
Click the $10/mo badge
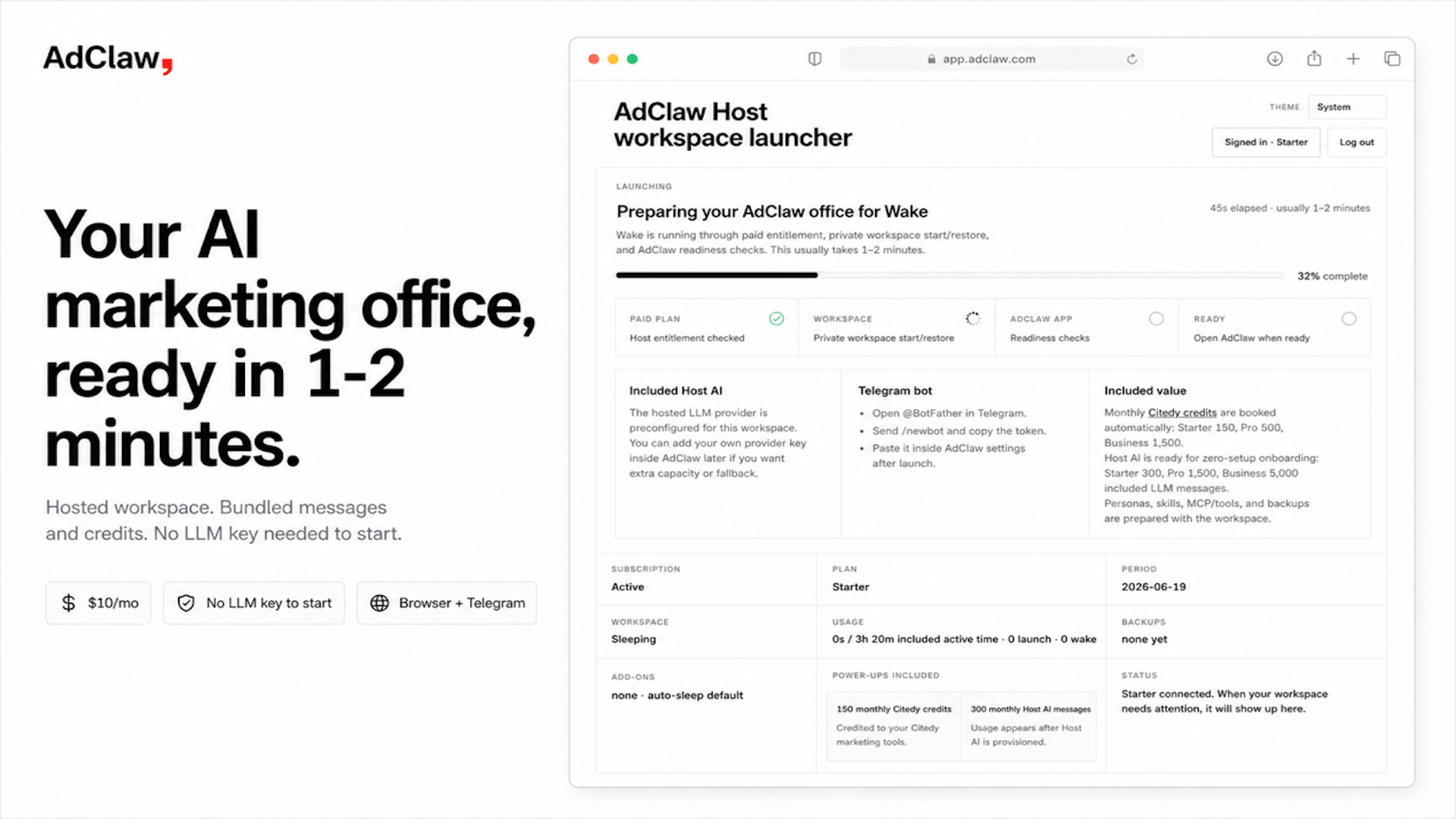coord(99,603)
